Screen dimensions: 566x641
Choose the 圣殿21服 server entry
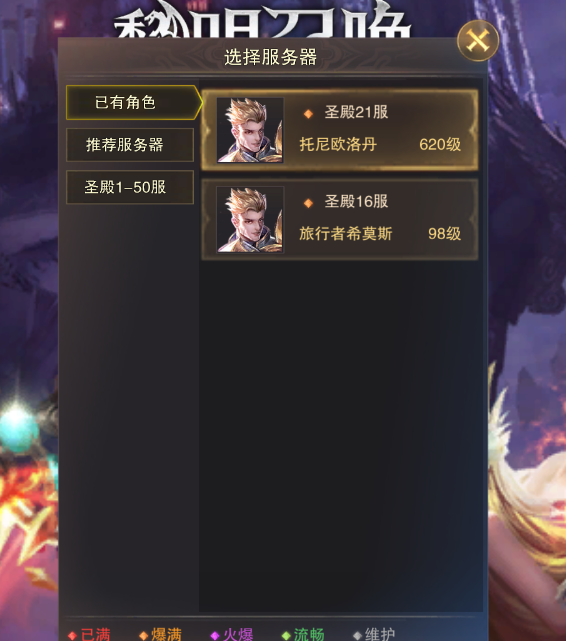(x=340, y=129)
